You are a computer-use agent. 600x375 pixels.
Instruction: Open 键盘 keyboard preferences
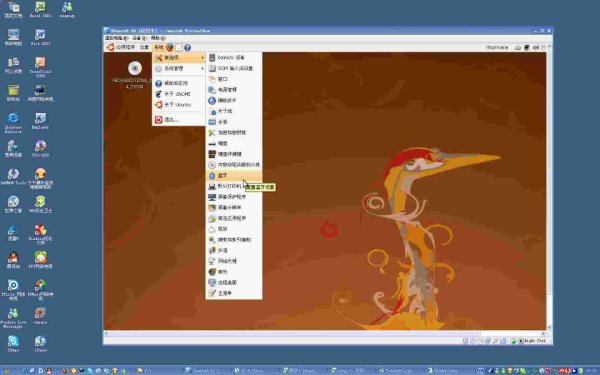[234, 143]
